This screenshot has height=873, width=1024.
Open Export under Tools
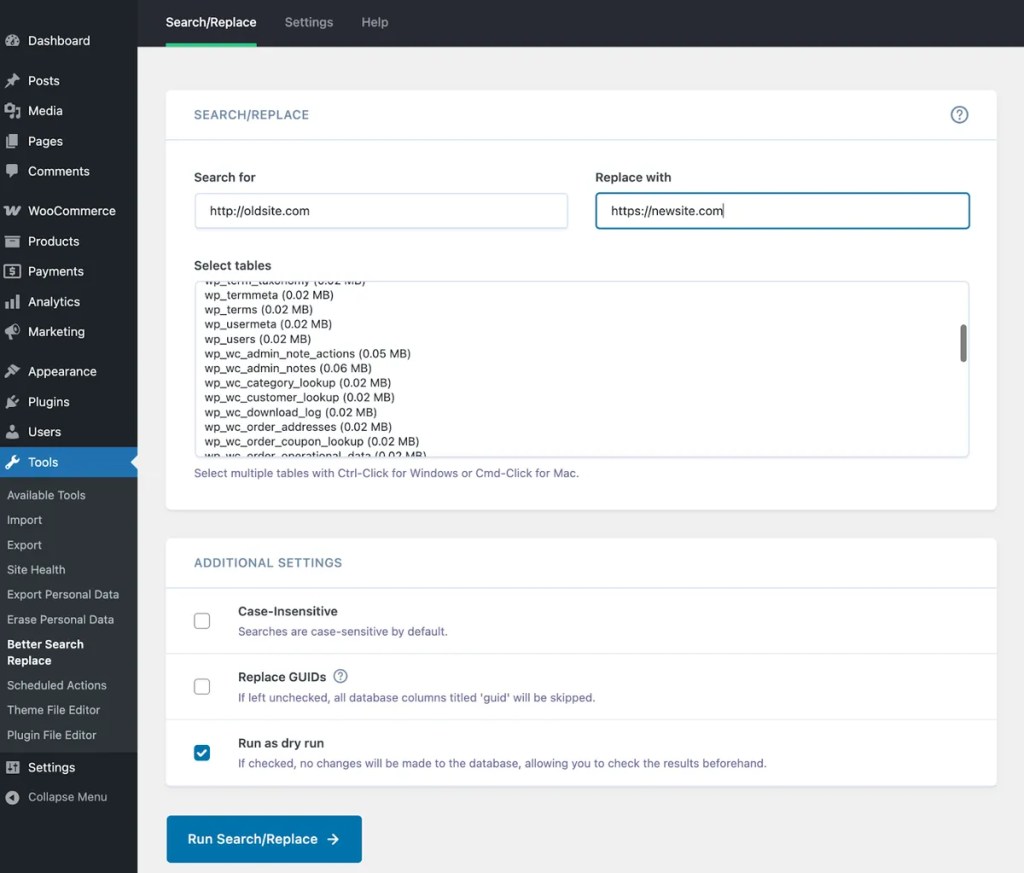(24, 545)
